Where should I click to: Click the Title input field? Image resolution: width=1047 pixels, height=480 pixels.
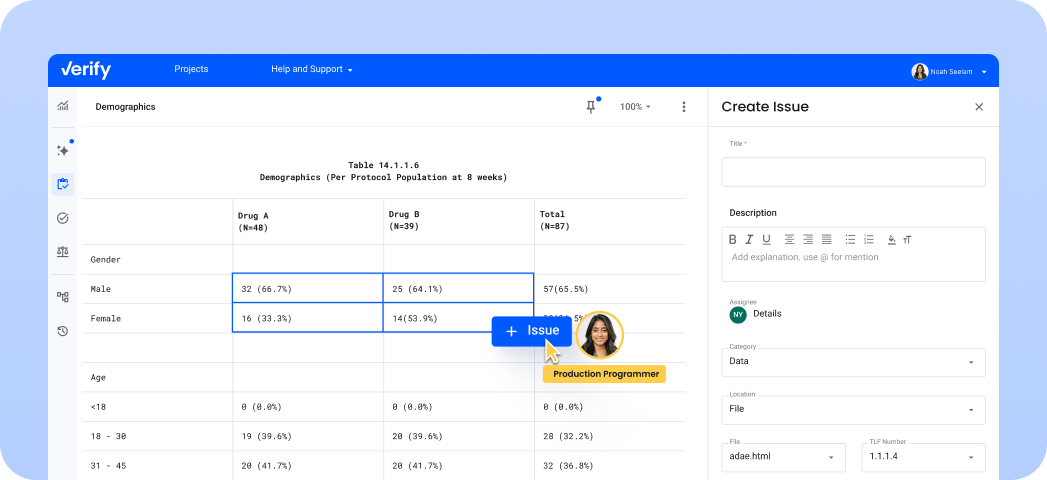853,172
